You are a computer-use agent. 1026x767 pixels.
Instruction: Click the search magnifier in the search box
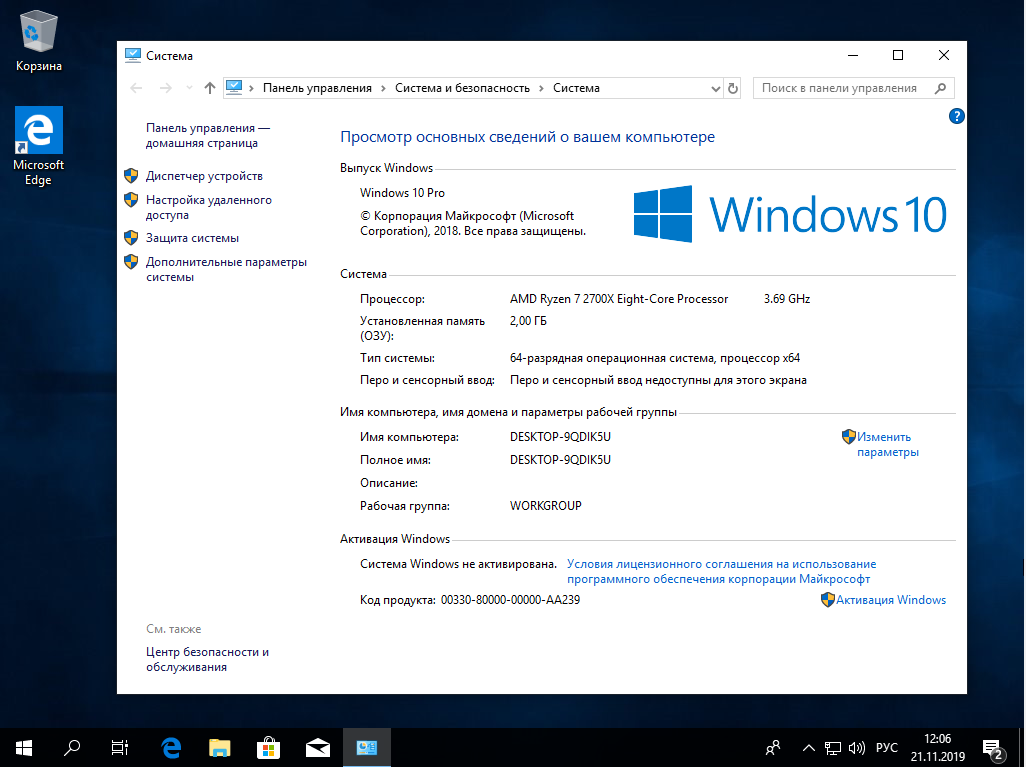tap(940, 88)
